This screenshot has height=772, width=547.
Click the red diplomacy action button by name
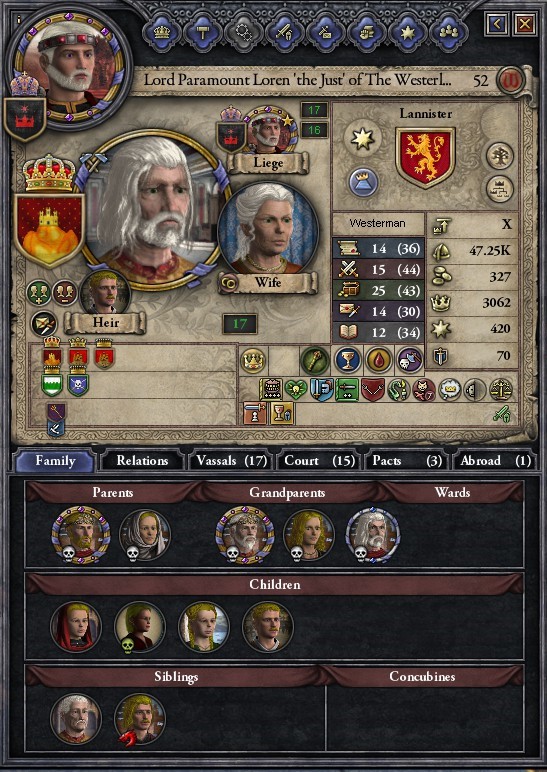(510, 80)
